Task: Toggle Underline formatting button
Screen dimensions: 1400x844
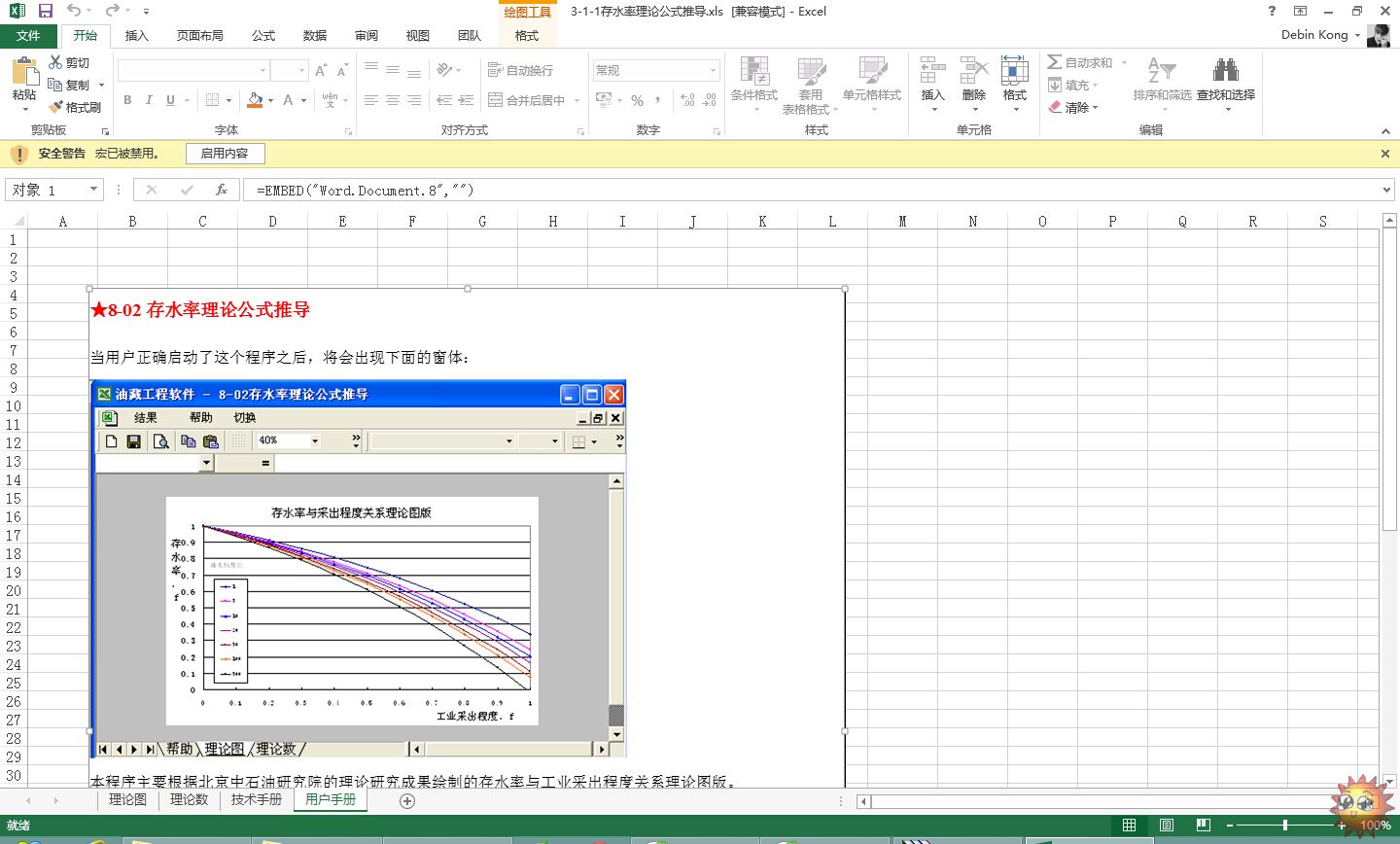Action: tap(170, 100)
